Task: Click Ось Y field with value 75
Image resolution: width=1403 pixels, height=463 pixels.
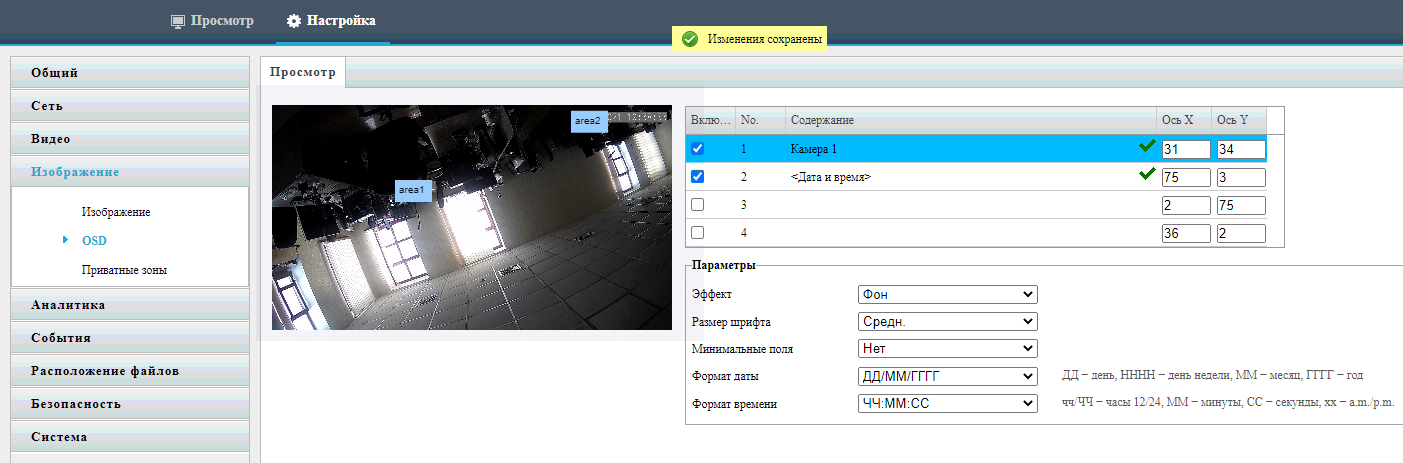Action: click(x=1241, y=205)
